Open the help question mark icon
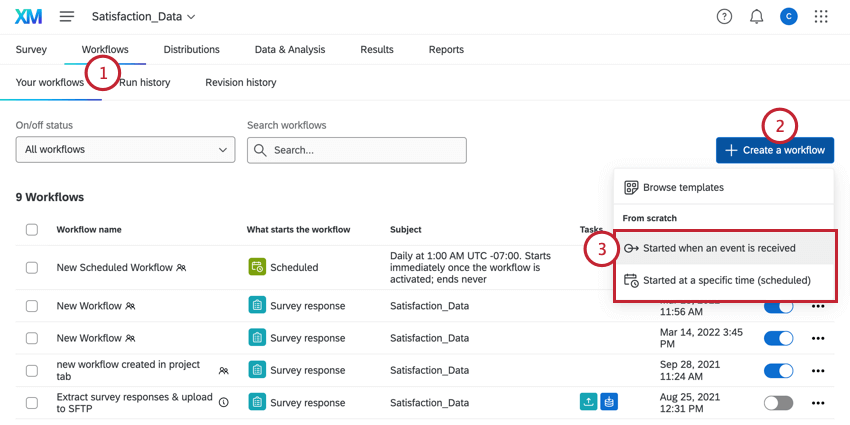 coord(724,17)
